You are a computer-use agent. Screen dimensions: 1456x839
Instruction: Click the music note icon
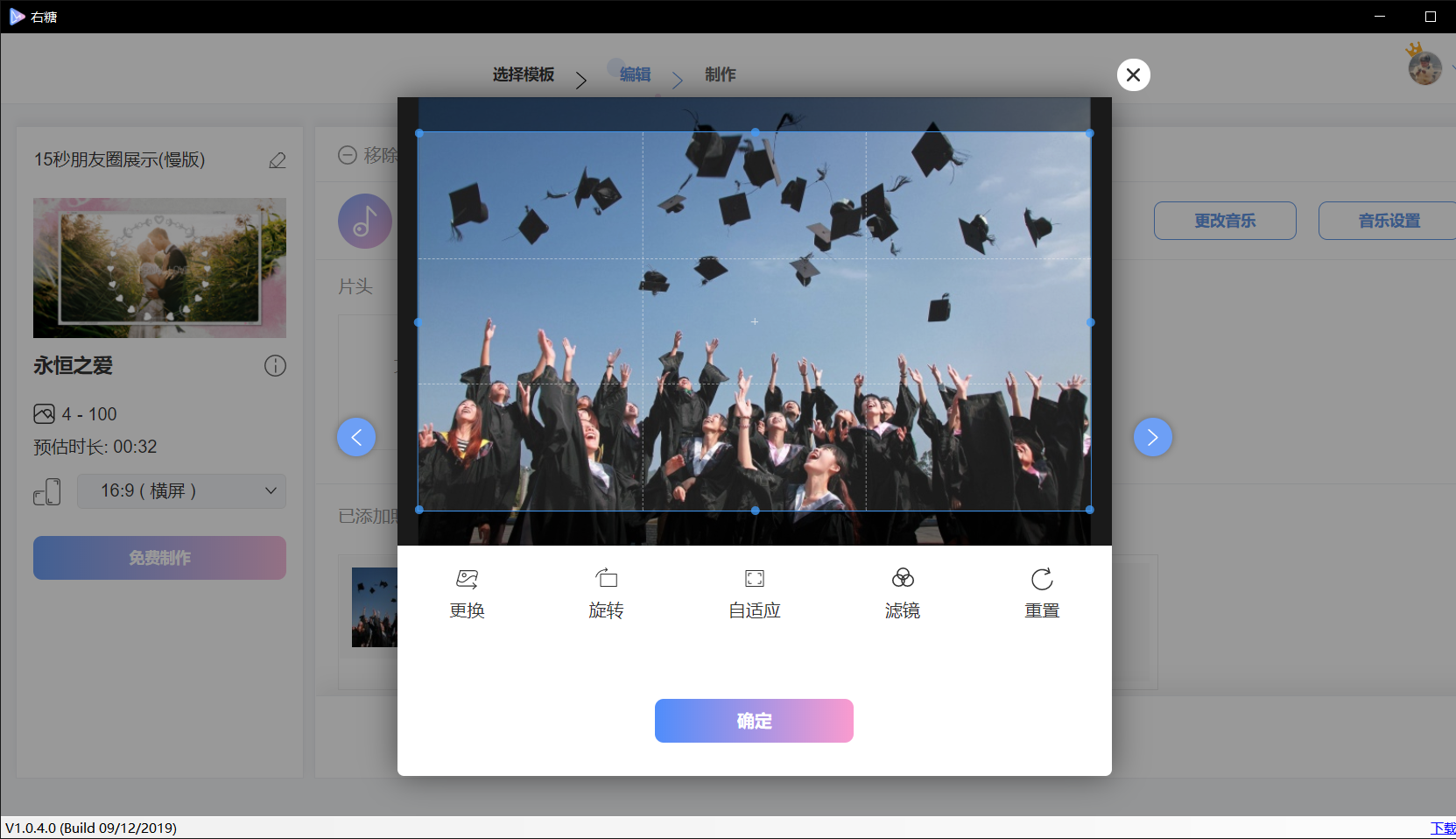pos(364,221)
